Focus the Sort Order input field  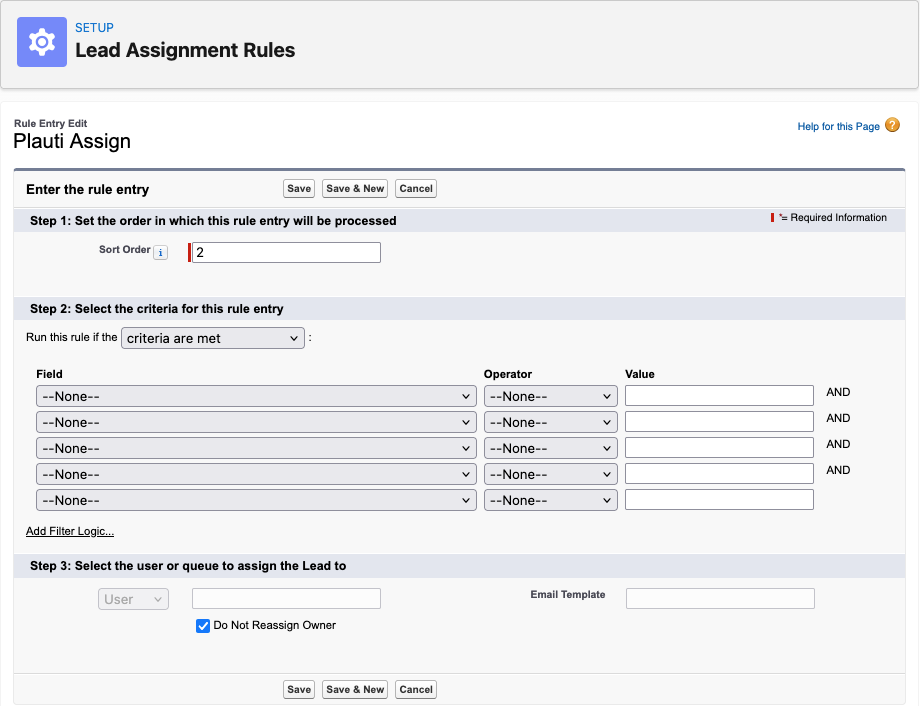coord(286,252)
